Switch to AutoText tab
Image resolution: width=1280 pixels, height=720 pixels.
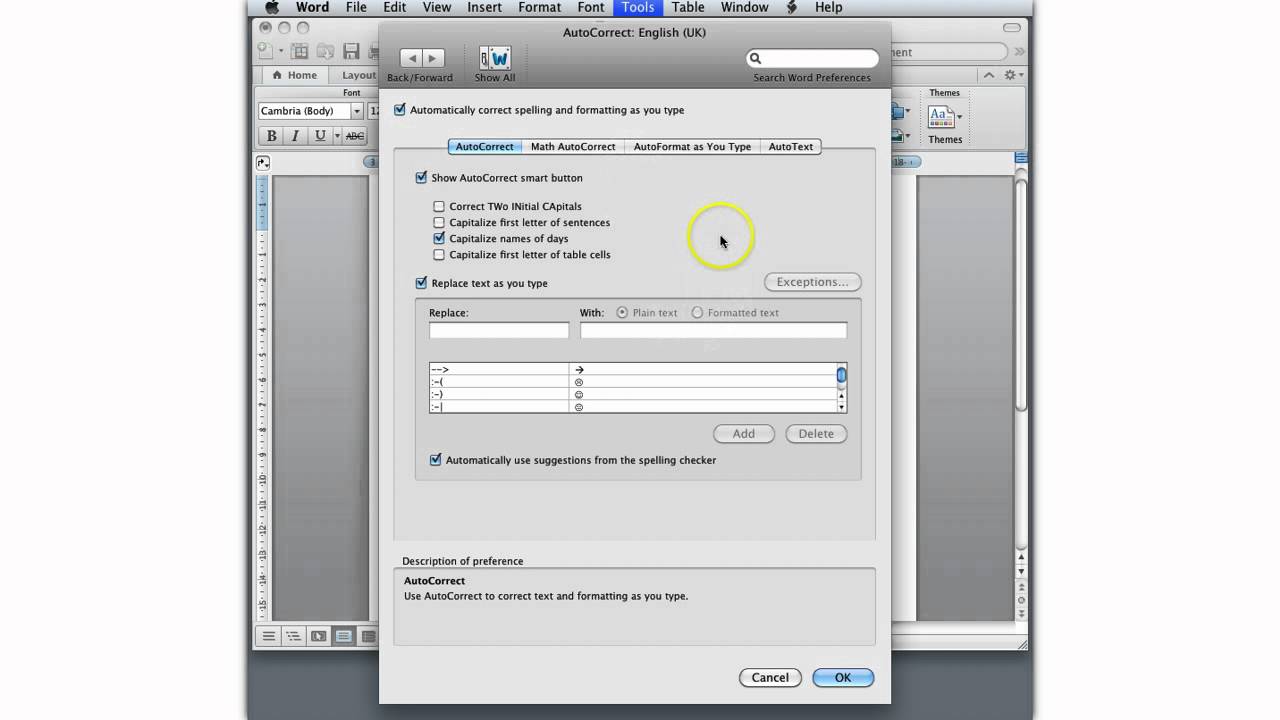[791, 146]
